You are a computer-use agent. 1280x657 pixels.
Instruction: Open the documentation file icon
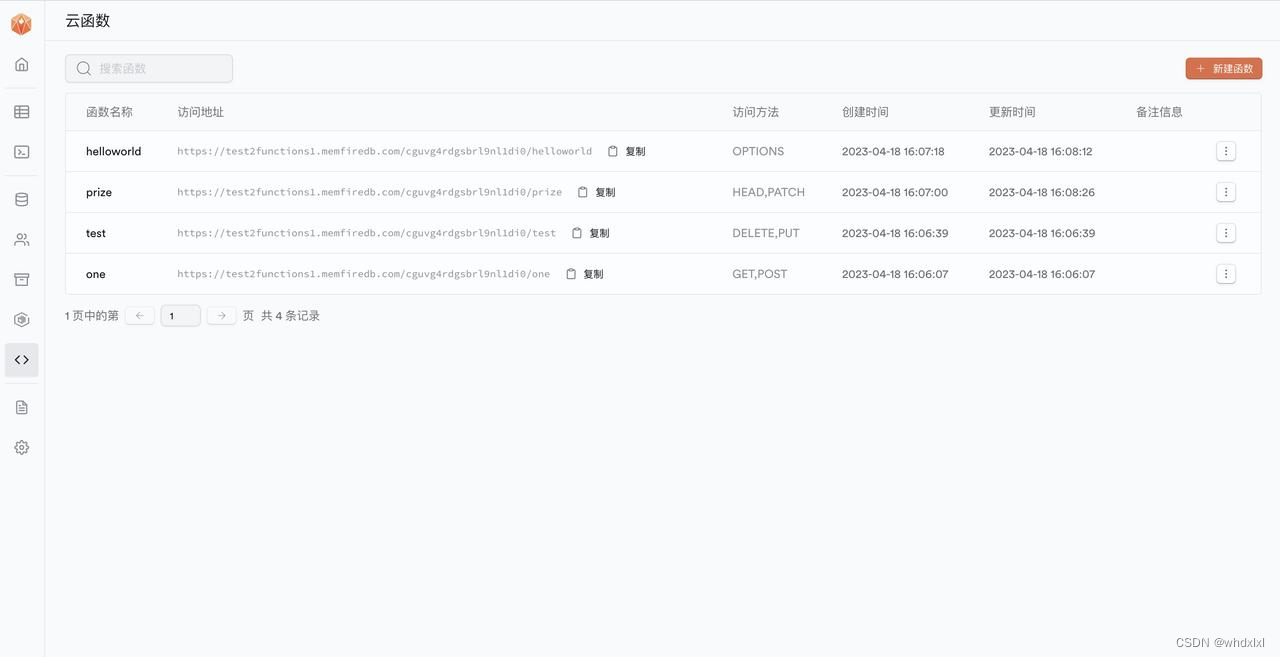point(21,407)
